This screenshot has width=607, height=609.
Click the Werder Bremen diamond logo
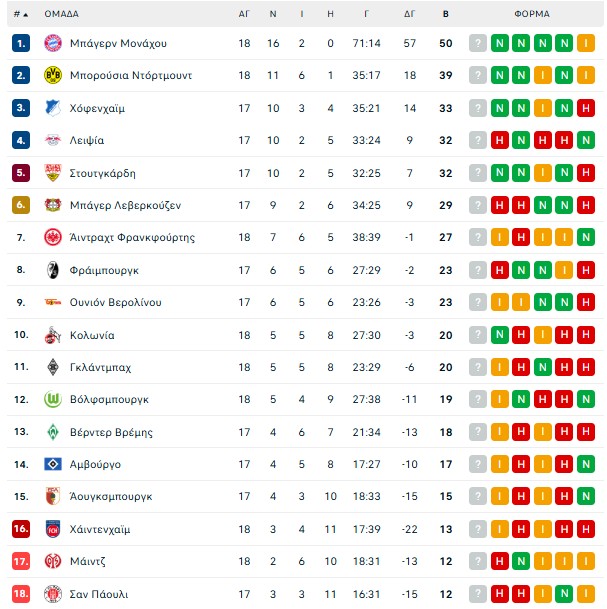point(53,432)
